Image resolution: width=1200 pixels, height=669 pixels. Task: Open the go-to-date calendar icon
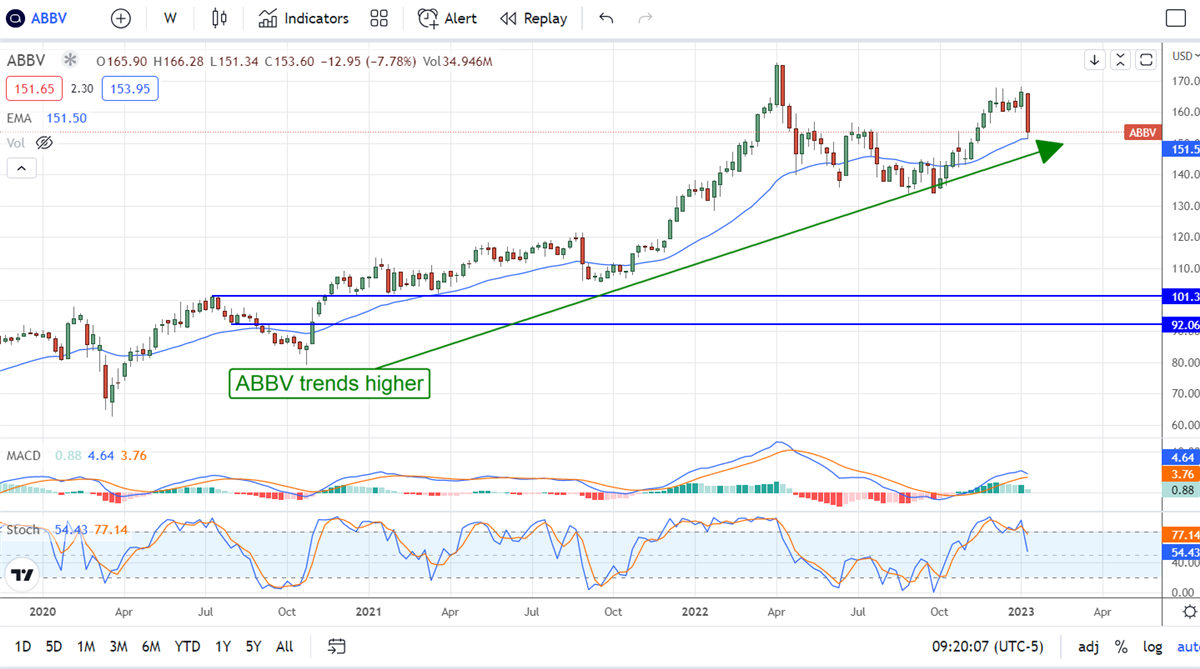(337, 646)
